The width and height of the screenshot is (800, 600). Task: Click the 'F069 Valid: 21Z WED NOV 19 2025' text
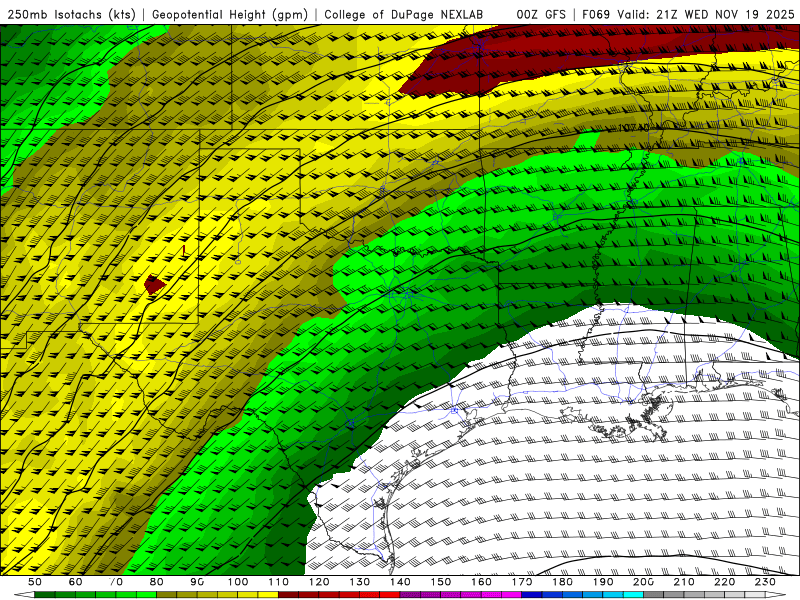688,14
